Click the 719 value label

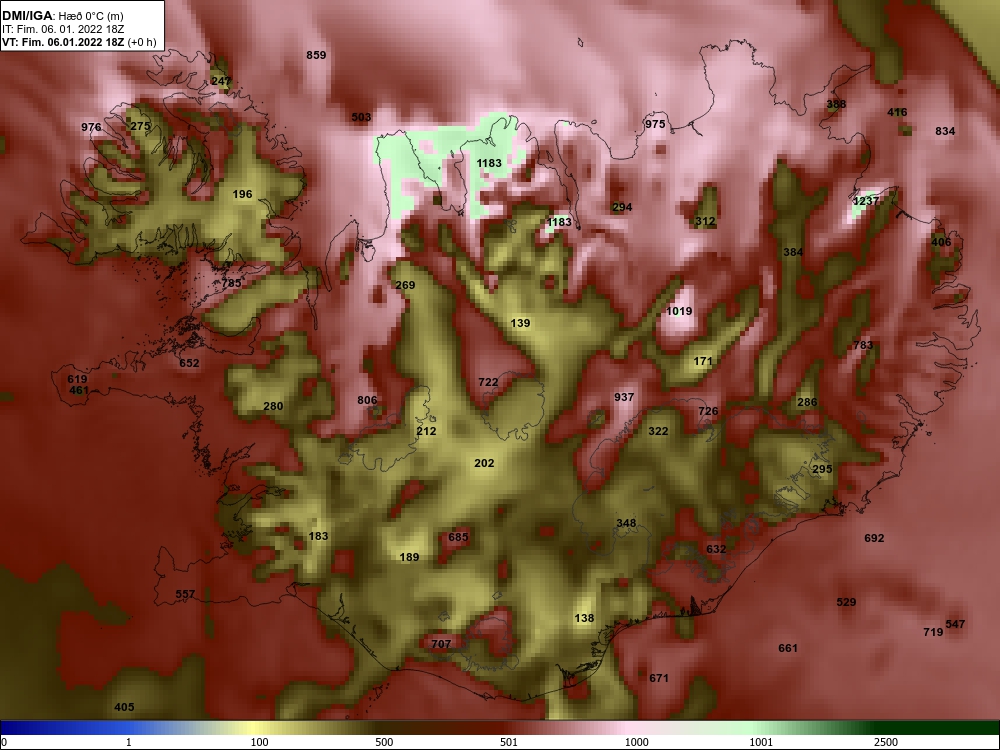(x=934, y=632)
